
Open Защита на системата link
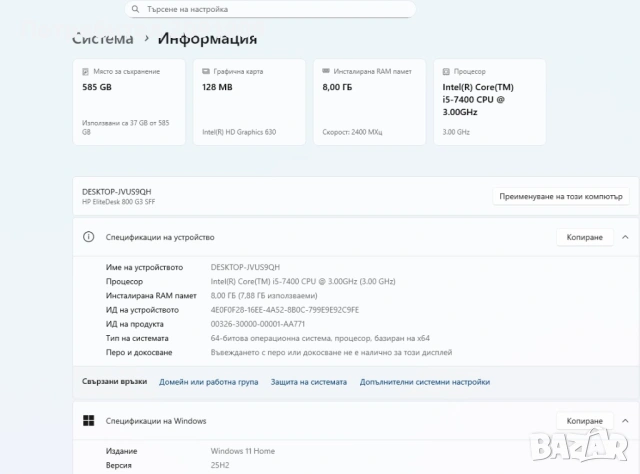click(x=309, y=382)
